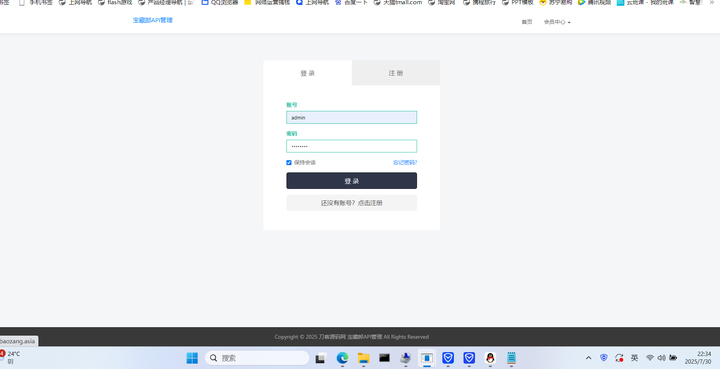This screenshot has width=720, height=369.
Task: Uncheck the 保持会话 checkbox
Action: click(289, 162)
